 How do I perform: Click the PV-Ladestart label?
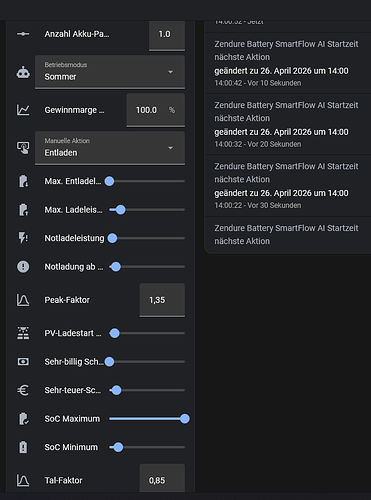73,333
